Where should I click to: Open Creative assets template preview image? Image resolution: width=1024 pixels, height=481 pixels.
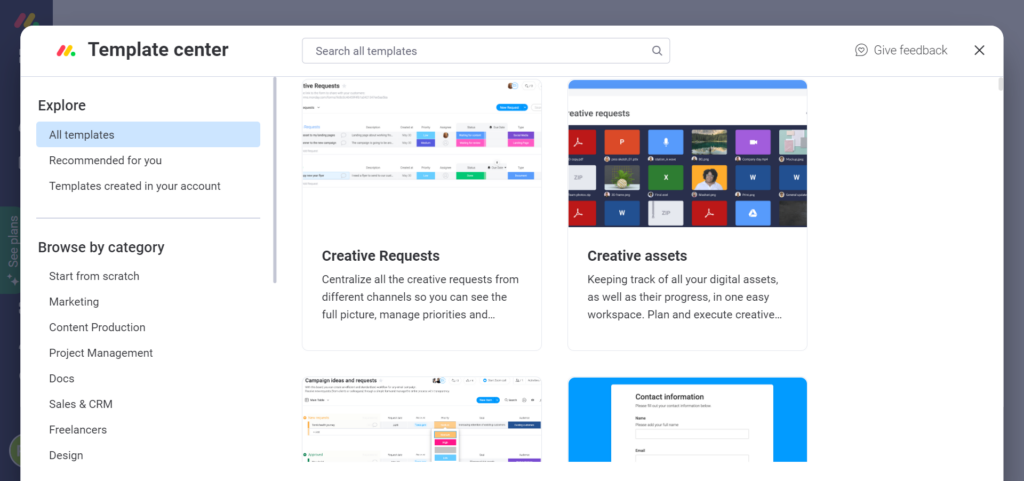click(x=688, y=153)
